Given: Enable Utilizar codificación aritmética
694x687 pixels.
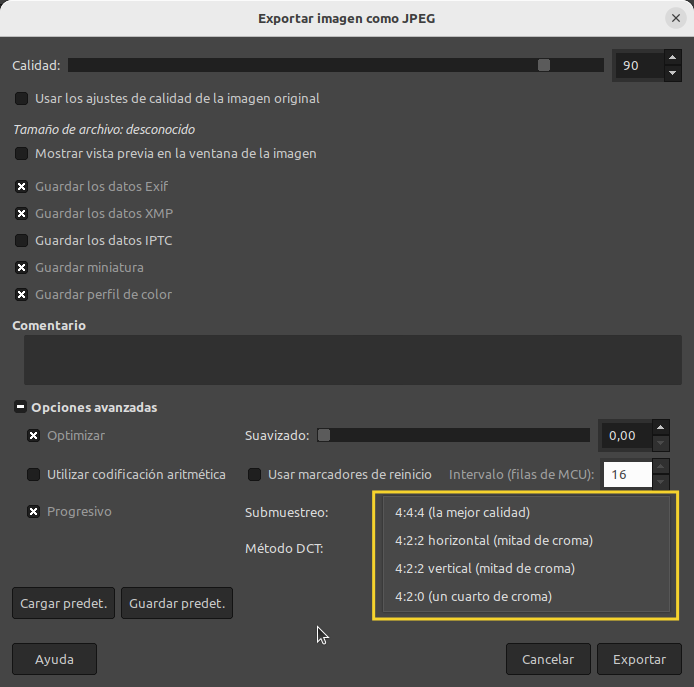Looking at the screenshot, I should click(33, 474).
